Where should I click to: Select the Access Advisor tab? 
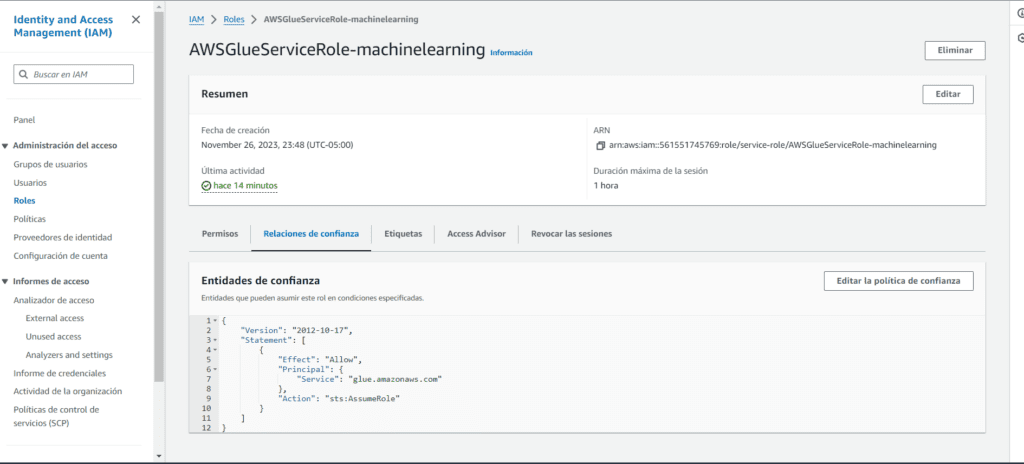(x=476, y=234)
